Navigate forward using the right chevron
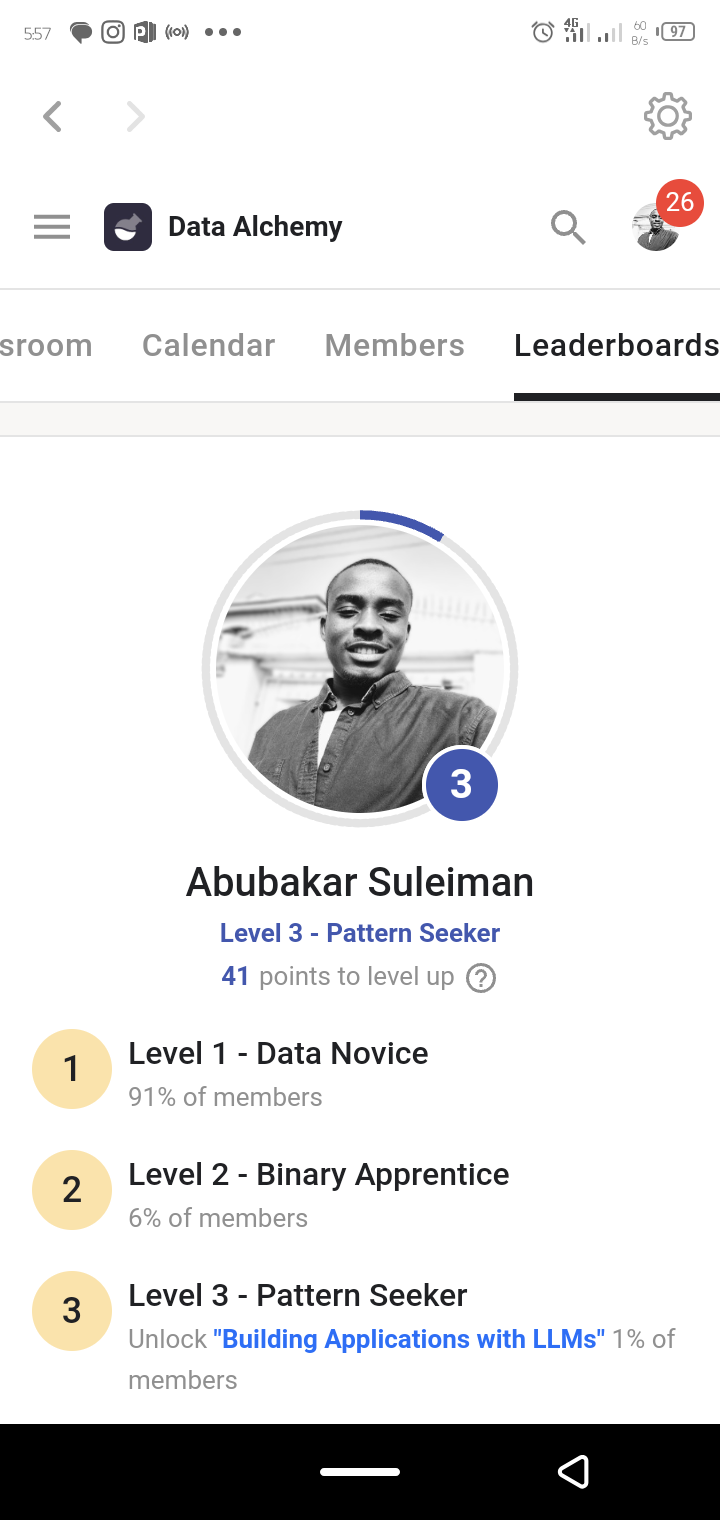The width and height of the screenshot is (720, 1520). coord(135,115)
